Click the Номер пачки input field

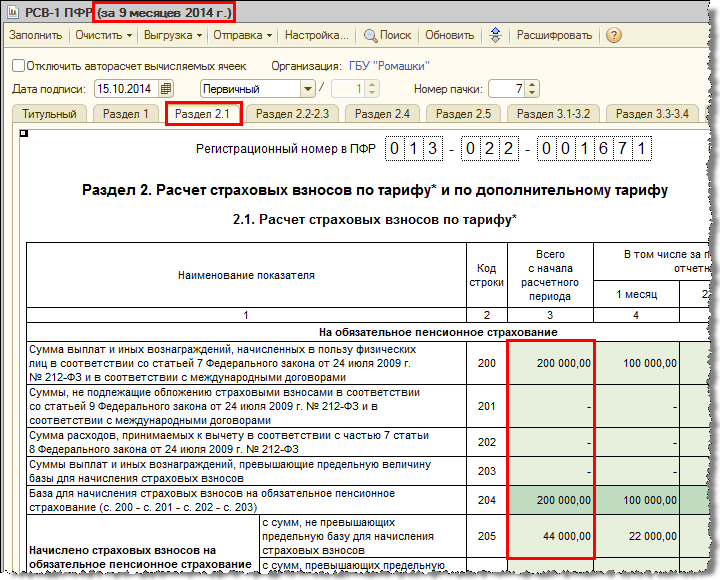(x=507, y=89)
